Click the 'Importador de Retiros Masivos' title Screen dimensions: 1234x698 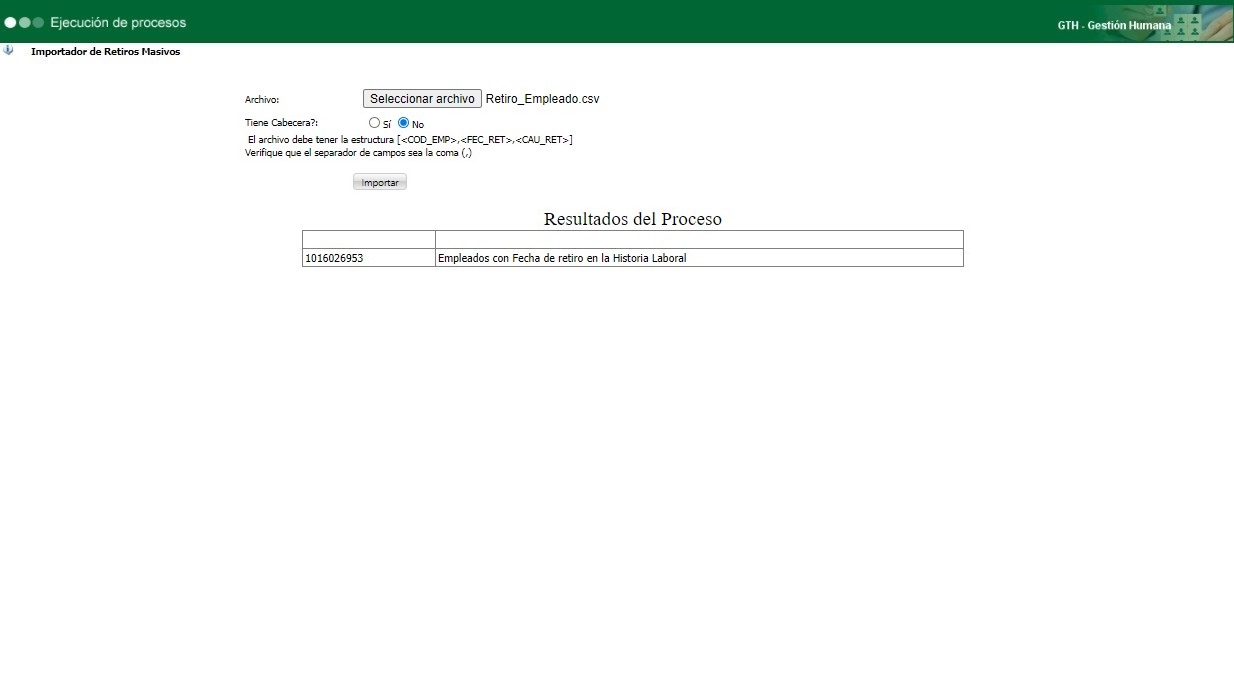tap(106, 51)
